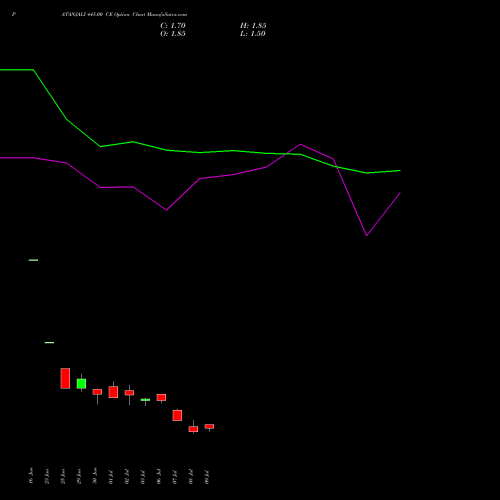Viewport: 500px width, 500px height.
Task: Click the '09 Jul' date label
Action: 207,477
